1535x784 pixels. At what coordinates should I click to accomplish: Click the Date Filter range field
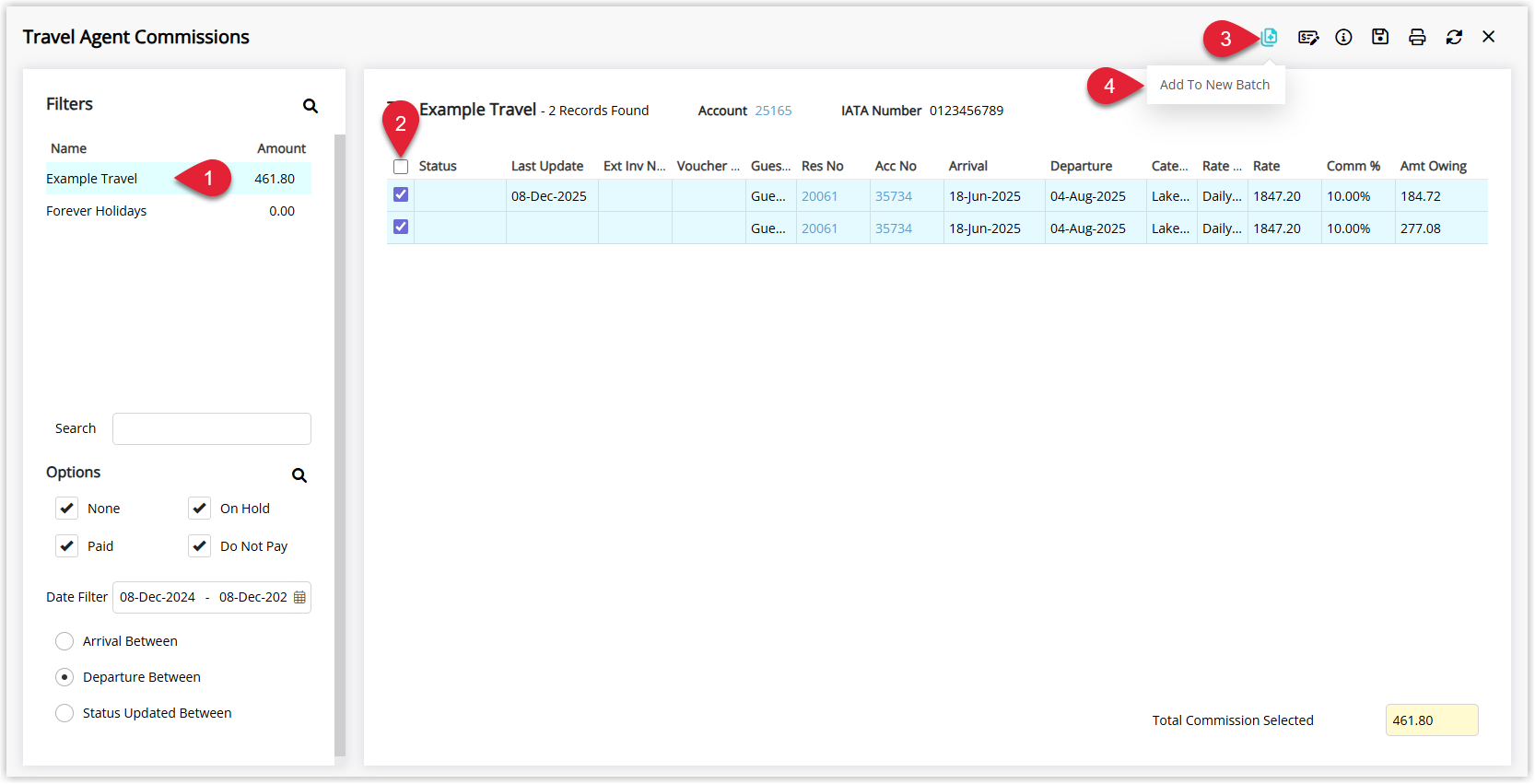click(212, 597)
